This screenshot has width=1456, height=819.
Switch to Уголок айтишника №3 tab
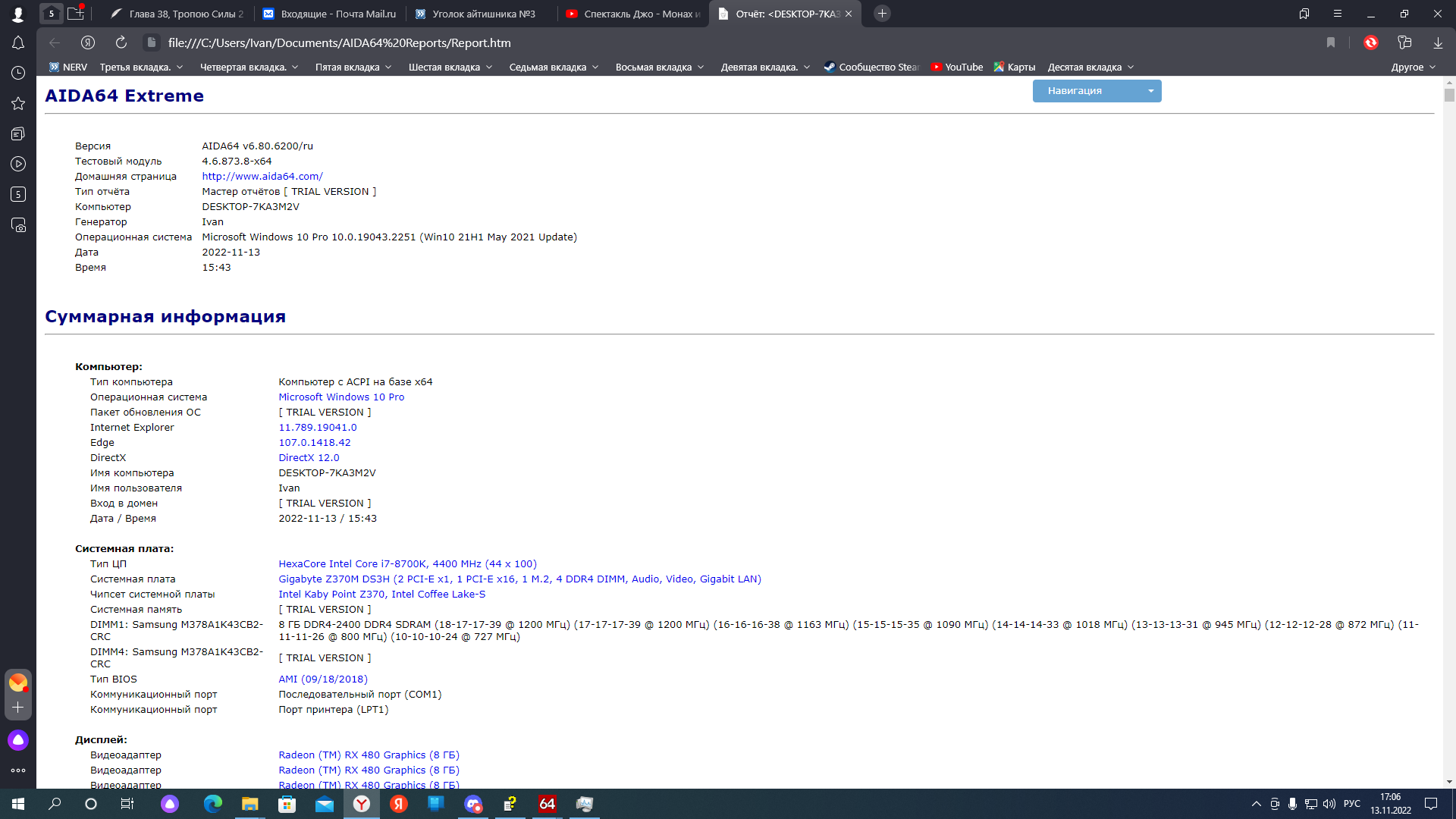pyautogui.click(x=481, y=14)
